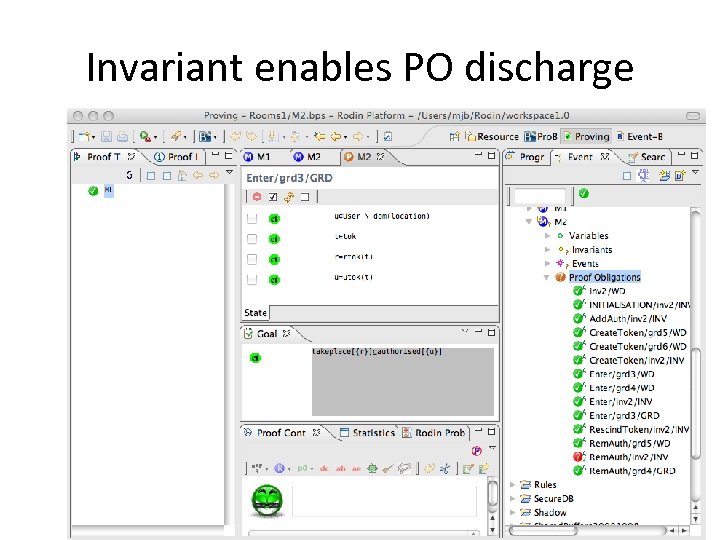This screenshot has width=720, height=540.
Task: Tick checkbox for u∈User \ dom(location) hypothesis
Action: 252,219
